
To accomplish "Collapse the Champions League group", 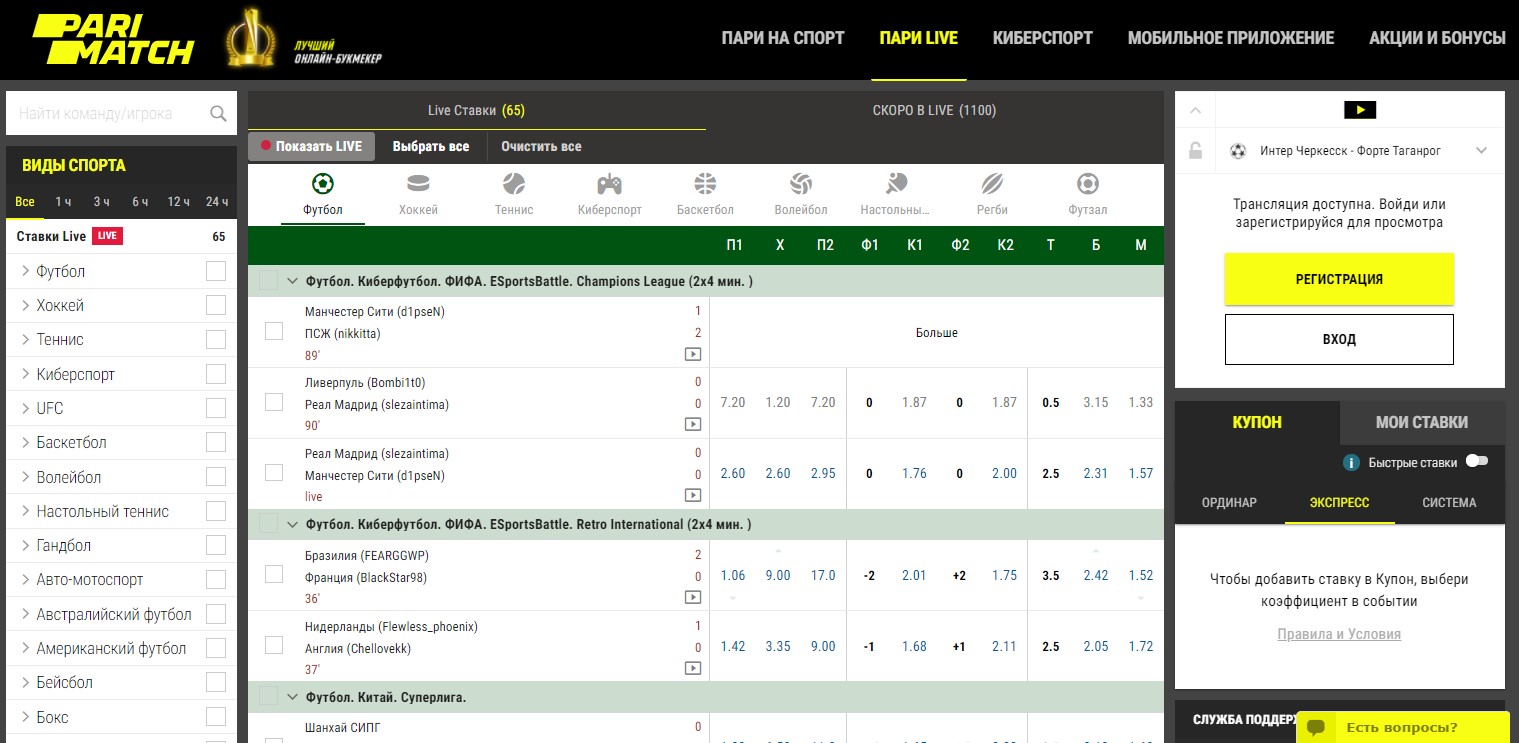I will (293, 282).
